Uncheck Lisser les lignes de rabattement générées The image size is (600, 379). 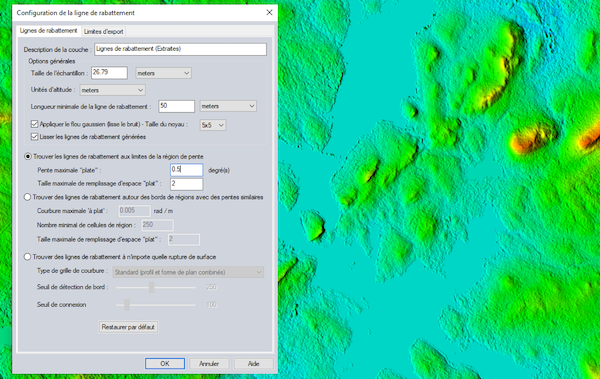pyautogui.click(x=34, y=137)
